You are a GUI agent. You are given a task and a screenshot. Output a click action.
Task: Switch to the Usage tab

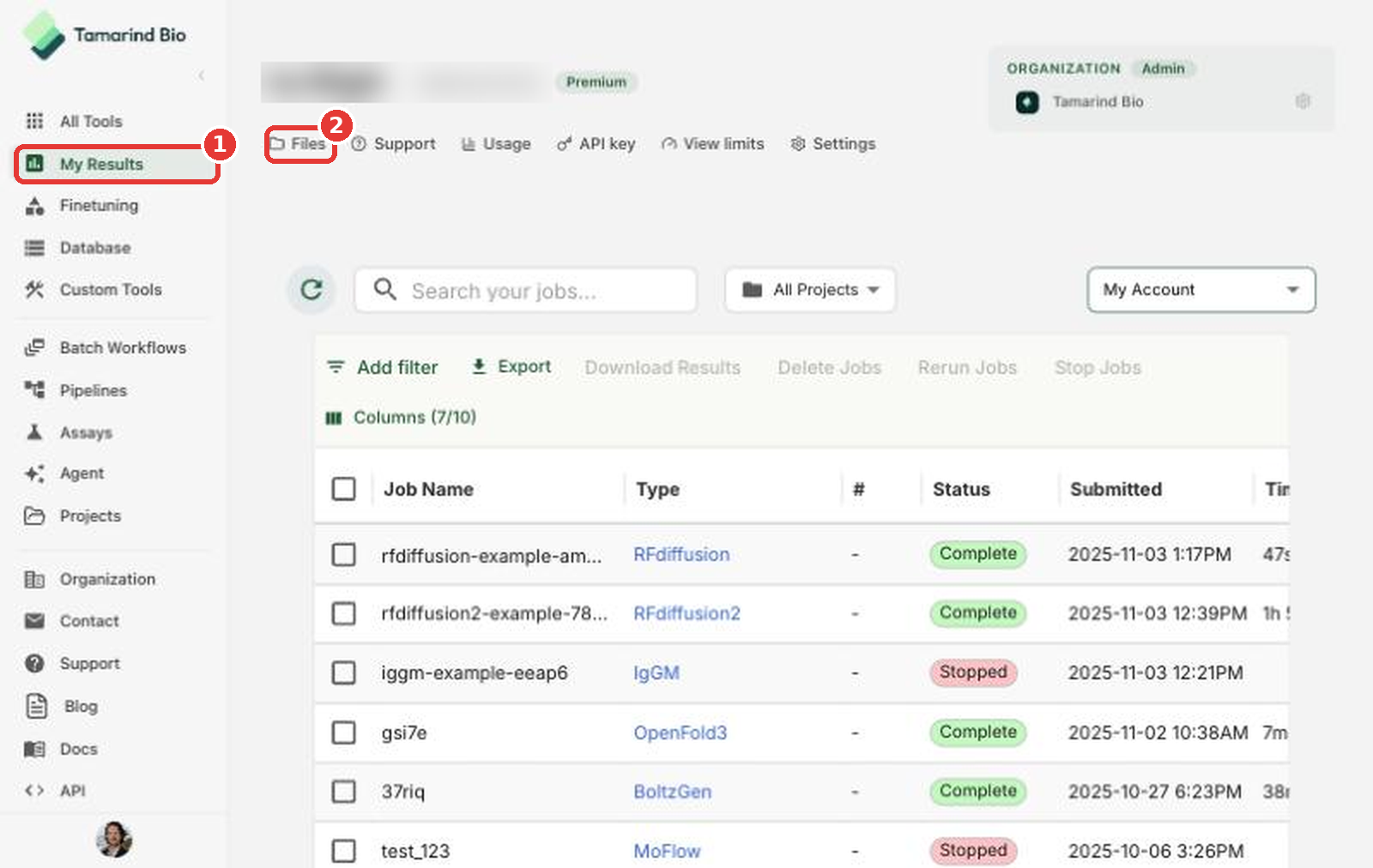(x=496, y=144)
